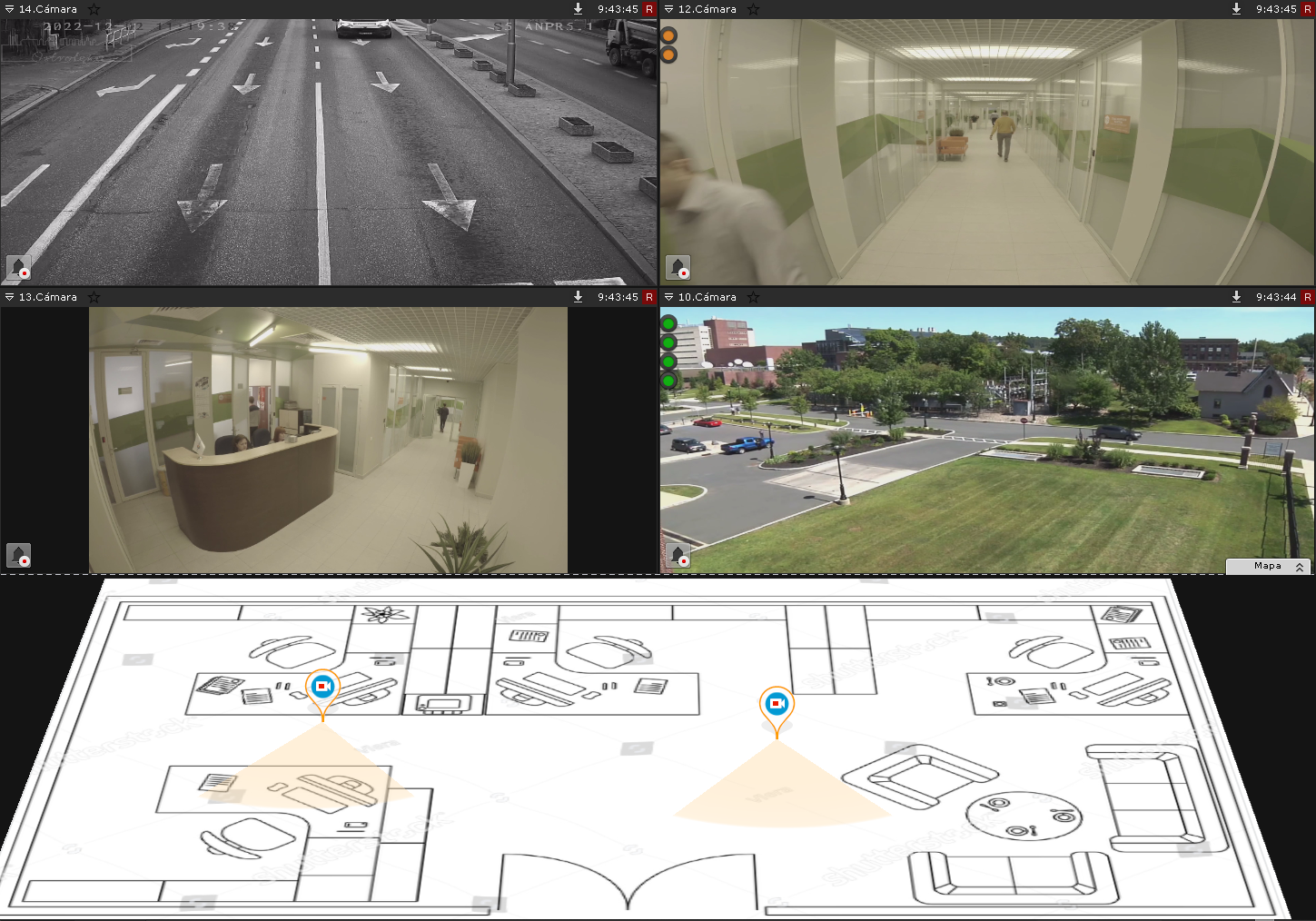Toggle the red R recording indicator on 14.Cámara
The width and height of the screenshot is (1316, 921).
(x=648, y=9)
